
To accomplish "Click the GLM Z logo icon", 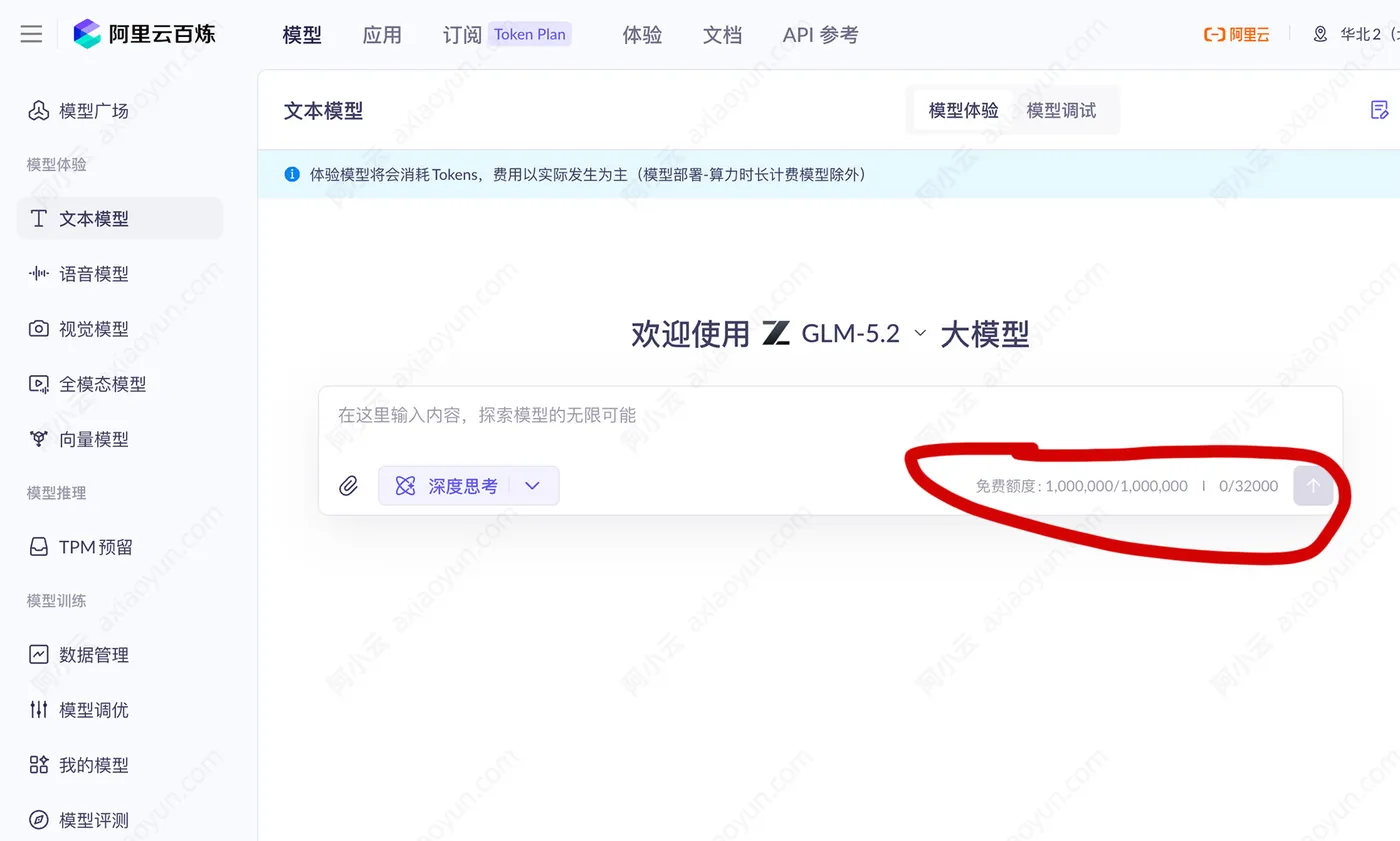I will 776,333.
